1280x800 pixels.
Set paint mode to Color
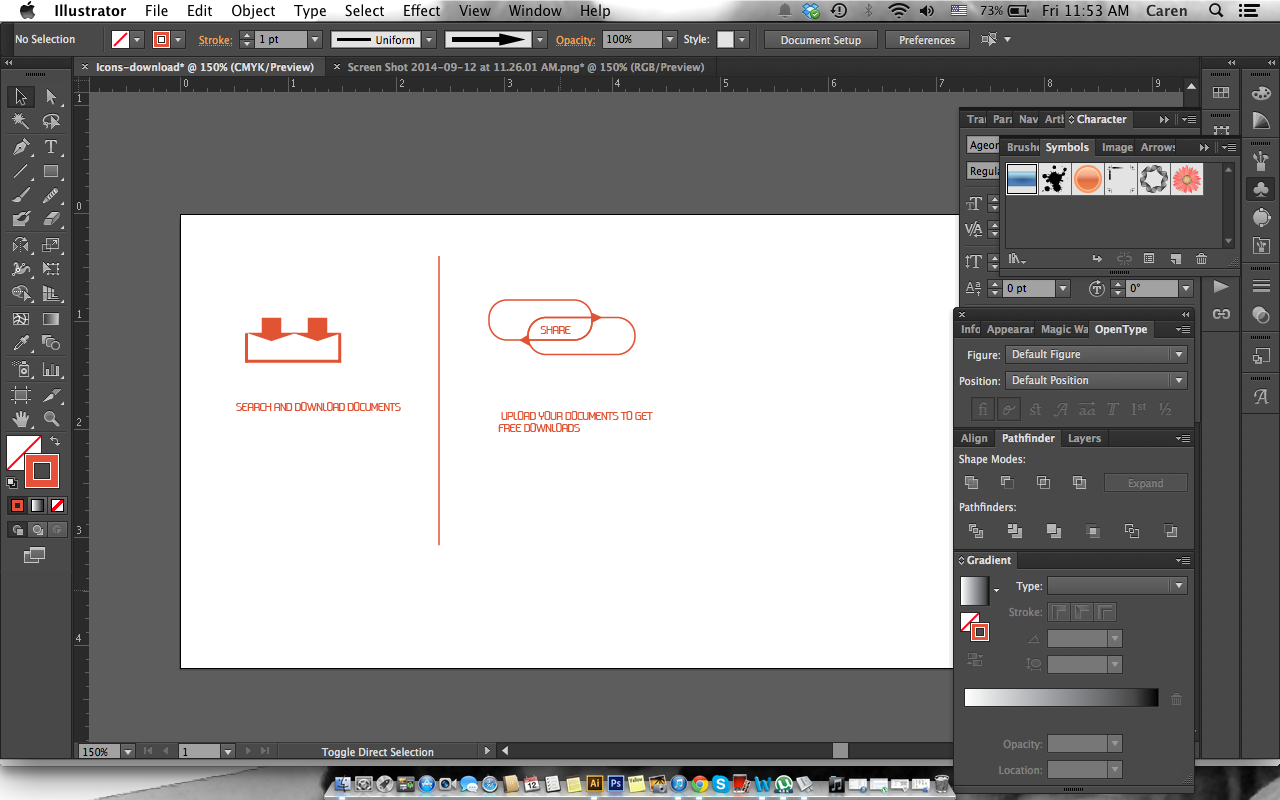point(17,505)
